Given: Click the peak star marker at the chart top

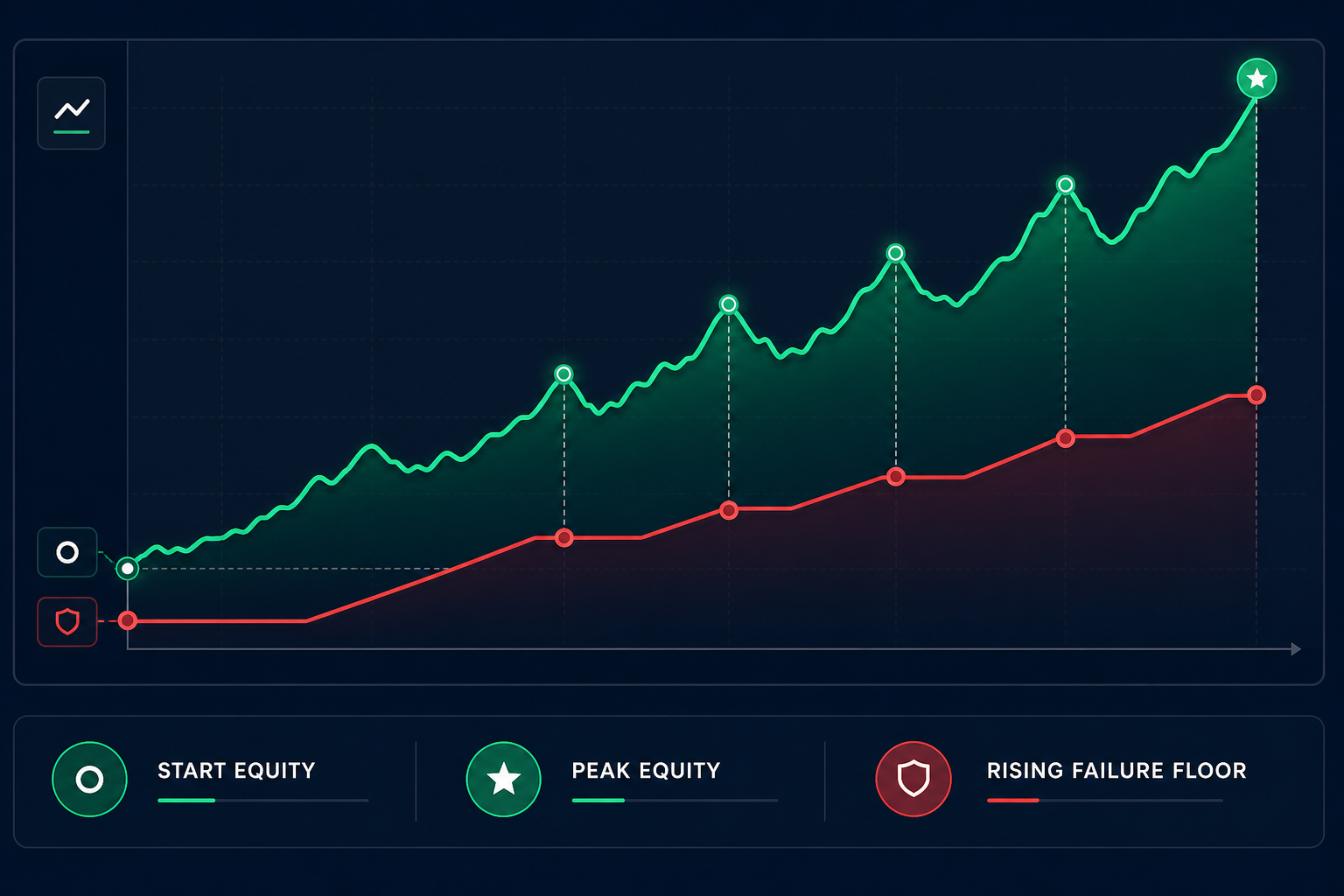Looking at the screenshot, I should point(1256,79).
